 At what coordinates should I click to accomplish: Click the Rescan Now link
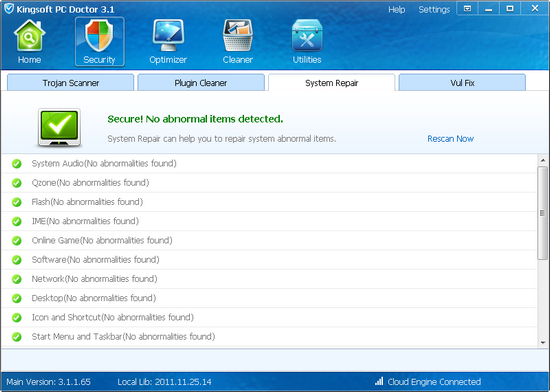click(x=450, y=139)
